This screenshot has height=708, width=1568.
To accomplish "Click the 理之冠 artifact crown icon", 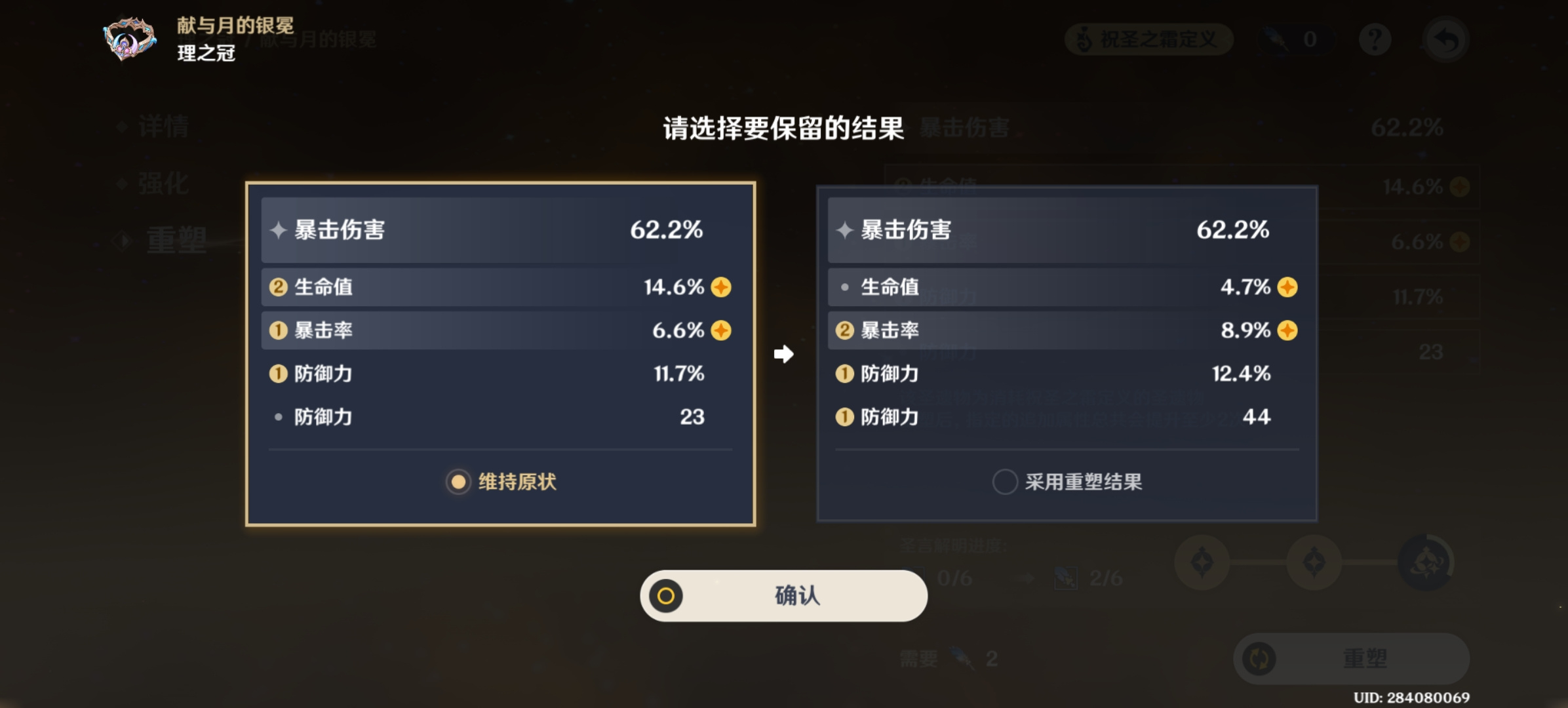I will click(129, 39).
